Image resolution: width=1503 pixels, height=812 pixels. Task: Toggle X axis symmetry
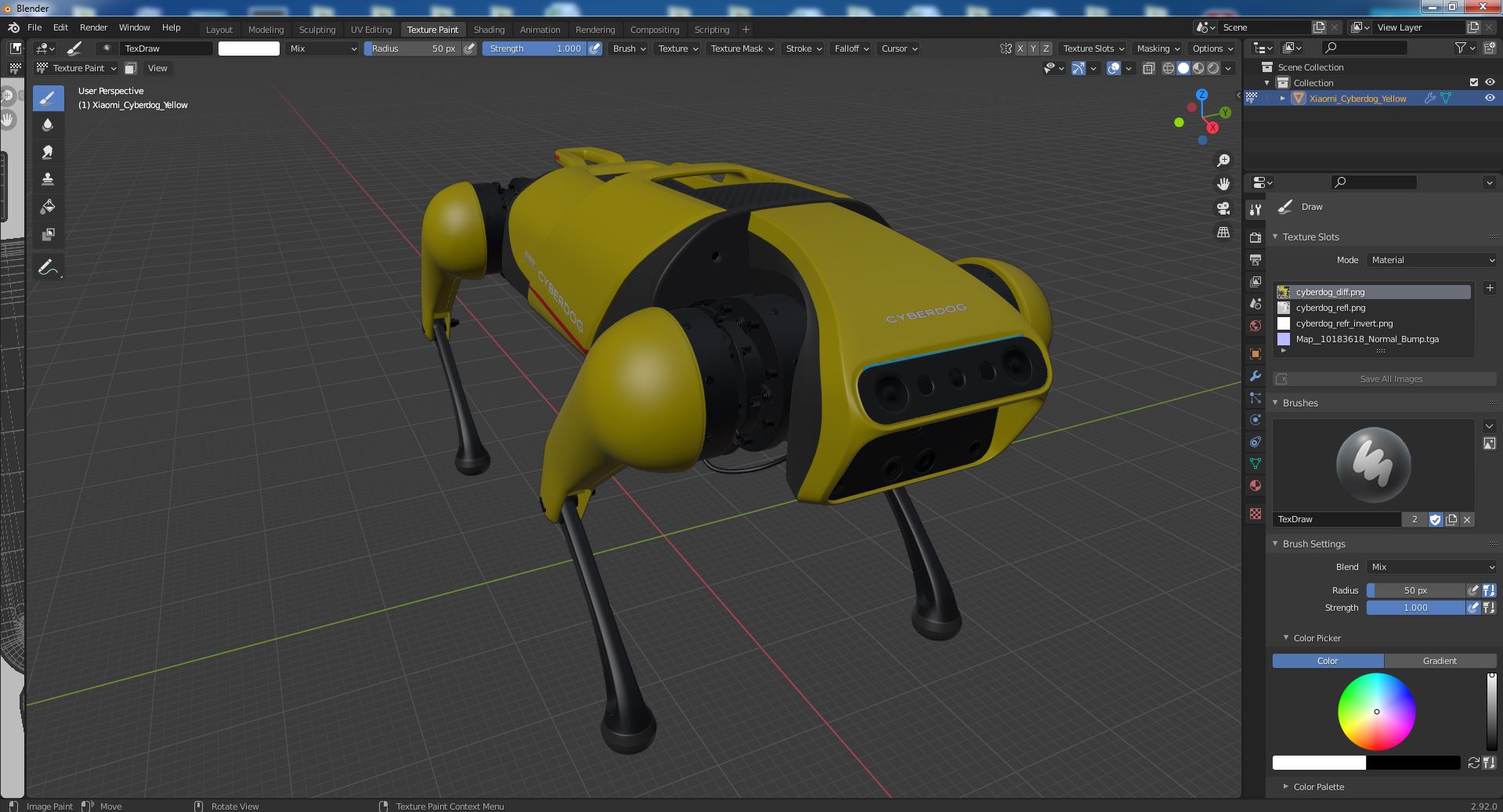1020,49
